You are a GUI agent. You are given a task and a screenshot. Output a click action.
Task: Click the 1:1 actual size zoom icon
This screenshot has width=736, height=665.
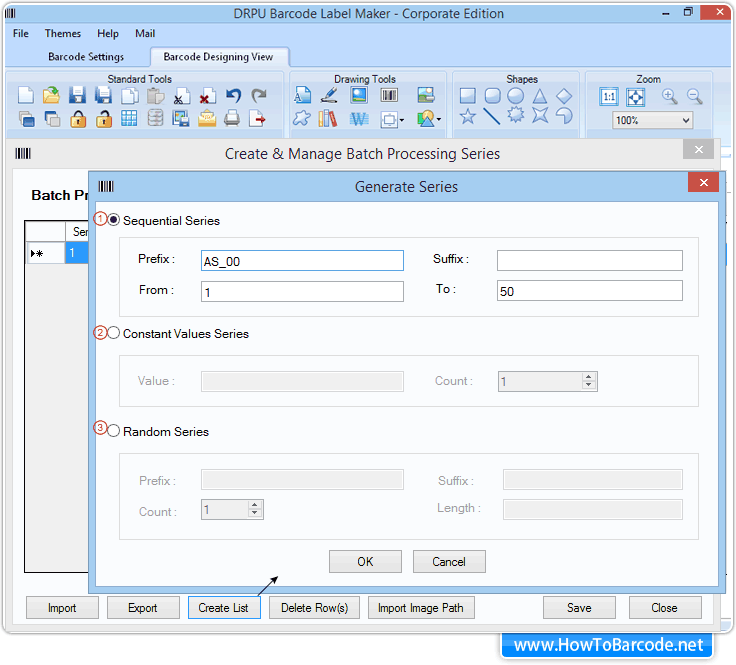[x=609, y=97]
